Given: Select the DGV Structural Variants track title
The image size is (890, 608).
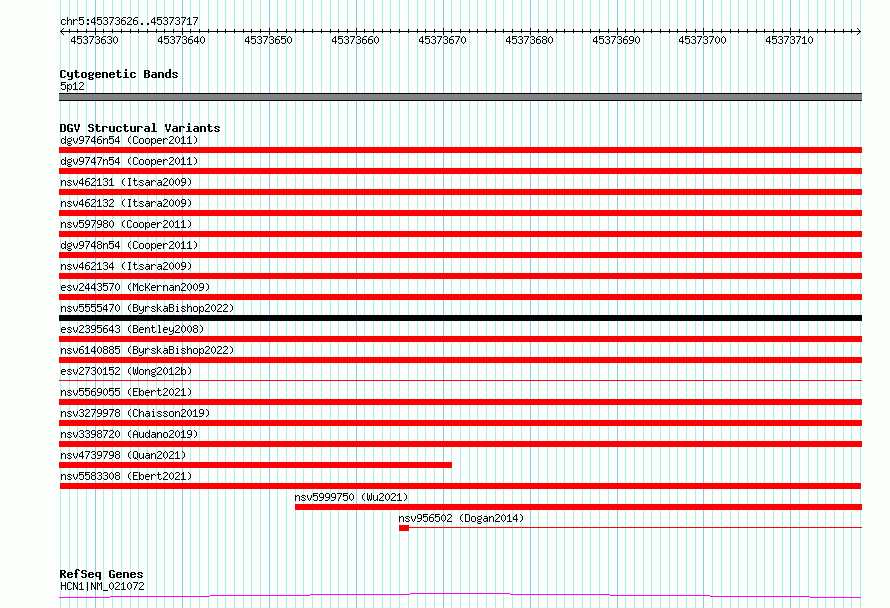Looking at the screenshot, I should pos(140,128).
